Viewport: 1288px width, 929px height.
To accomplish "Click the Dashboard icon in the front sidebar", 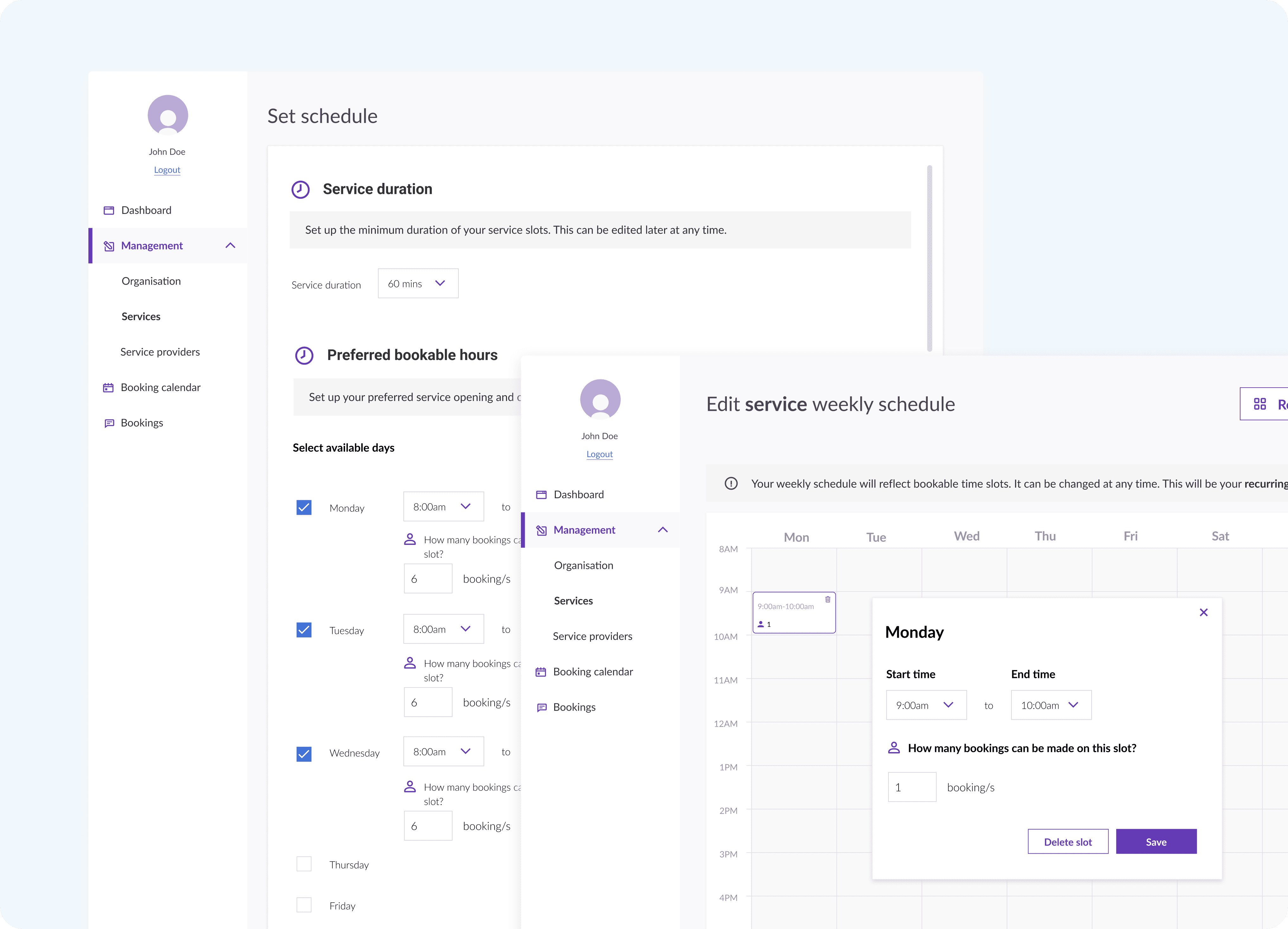I will 541,494.
